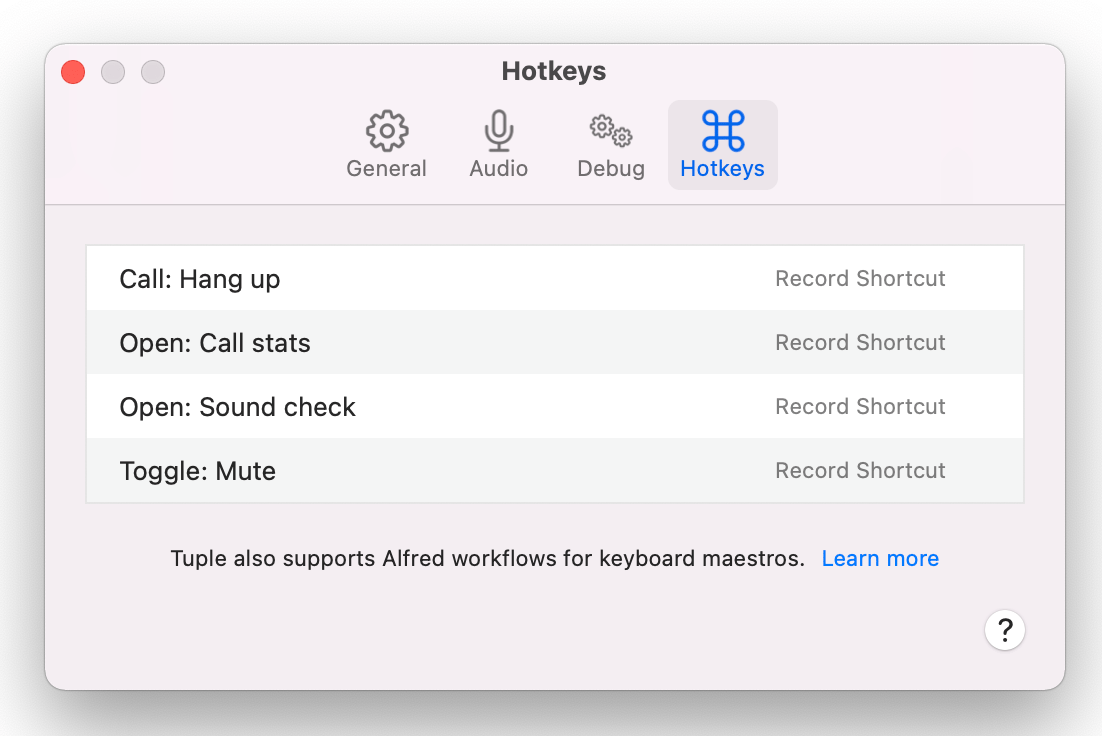1102x736 pixels.
Task: Follow the Learn more link
Action: point(880,558)
